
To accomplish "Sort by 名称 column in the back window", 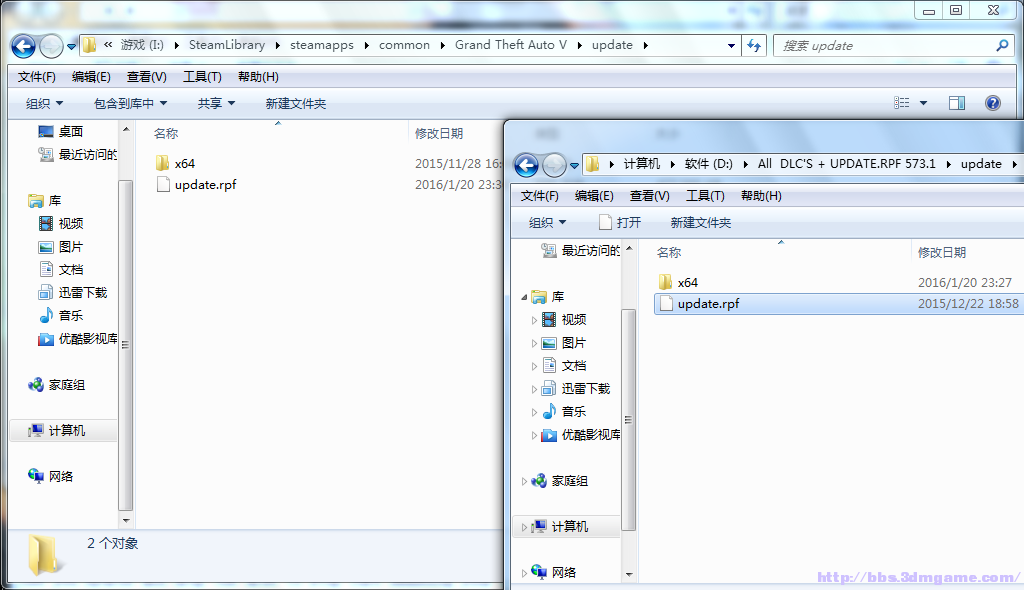I will pos(166,133).
